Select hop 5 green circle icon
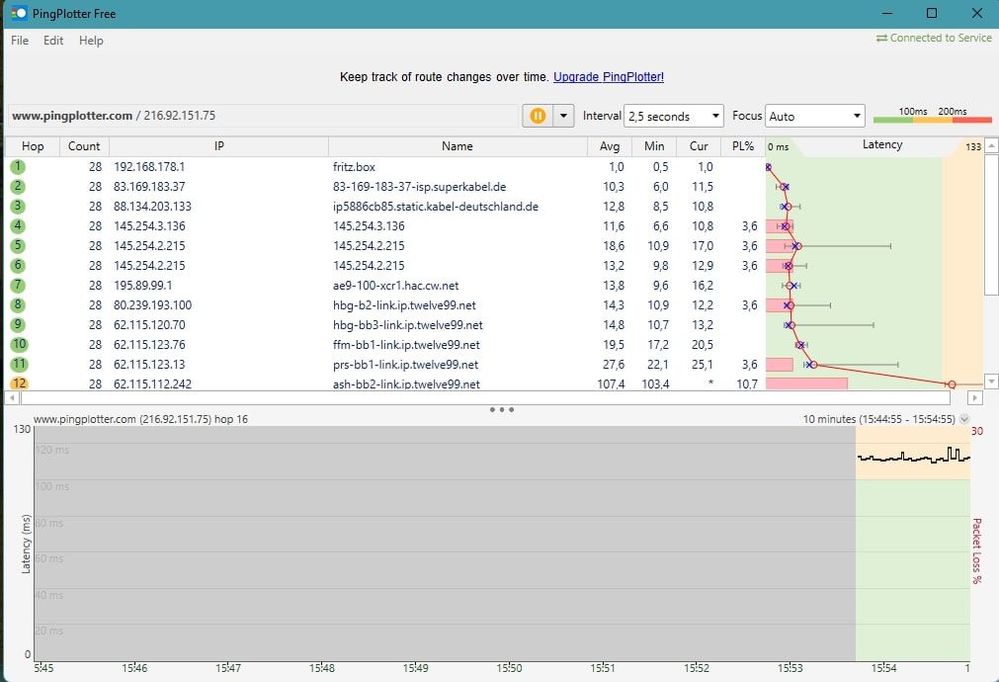999x682 pixels. 18,245
